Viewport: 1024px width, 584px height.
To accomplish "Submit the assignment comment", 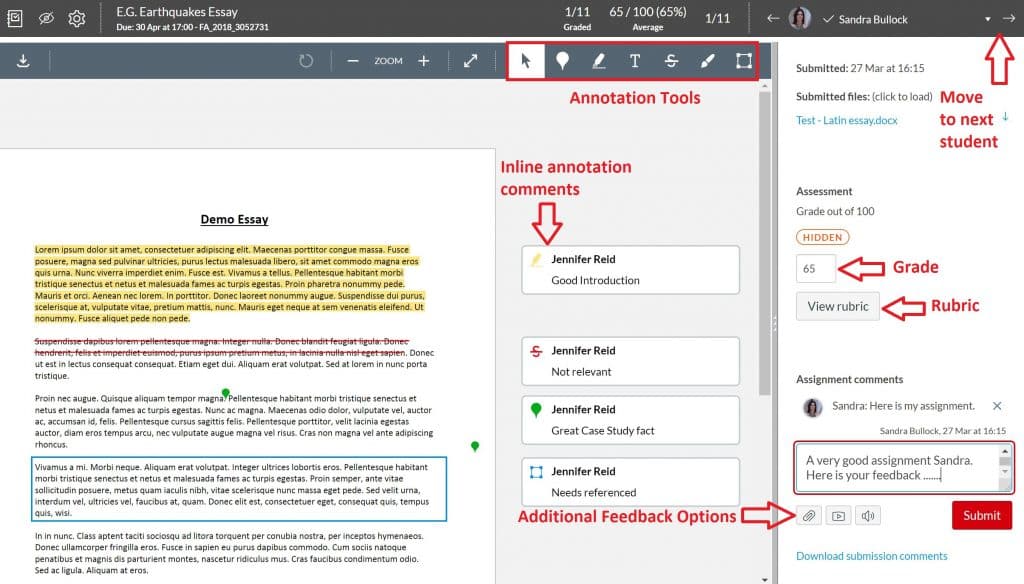I will (982, 515).
